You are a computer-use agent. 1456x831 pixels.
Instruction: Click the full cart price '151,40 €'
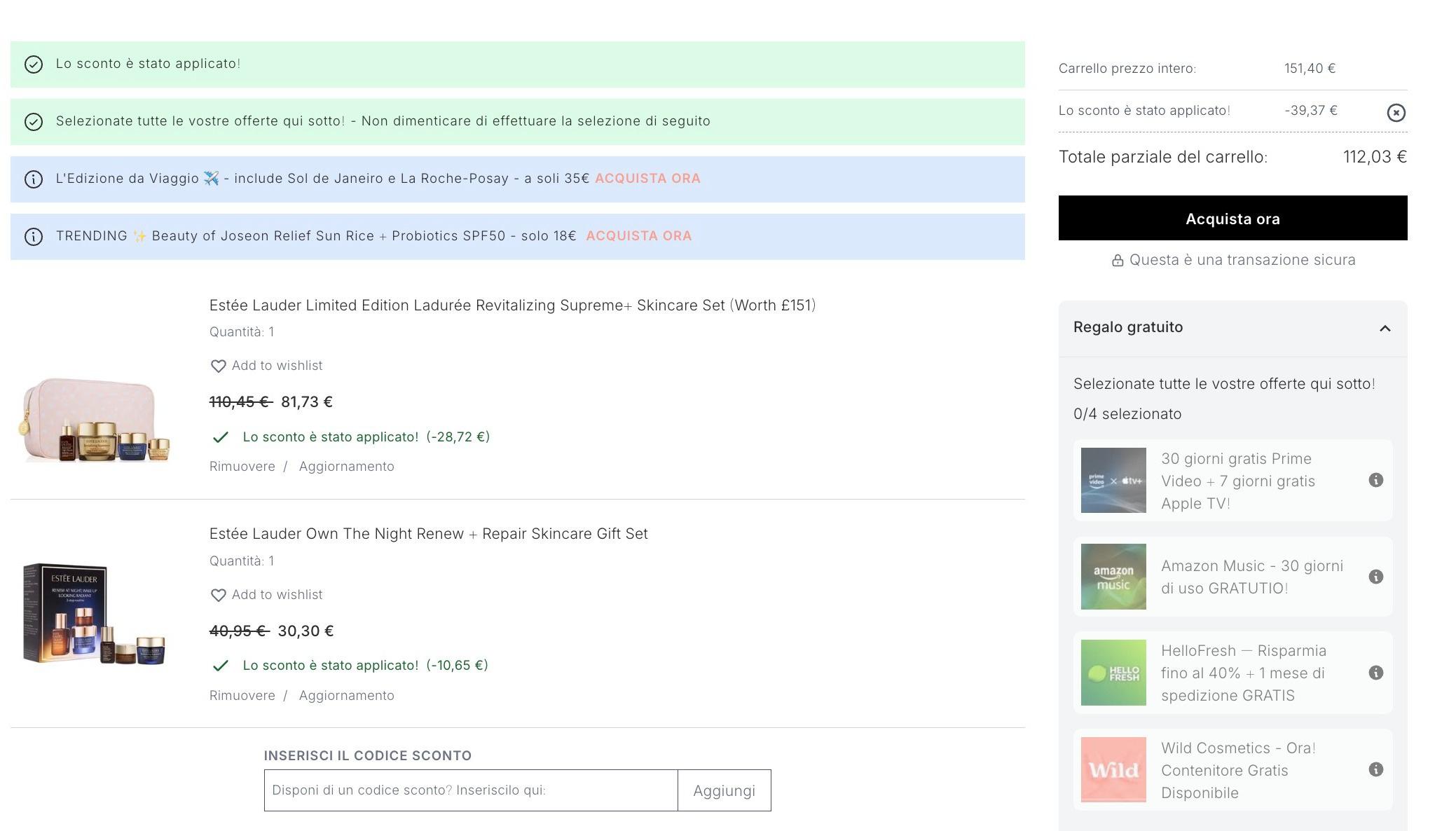[x=1310, y=69]
